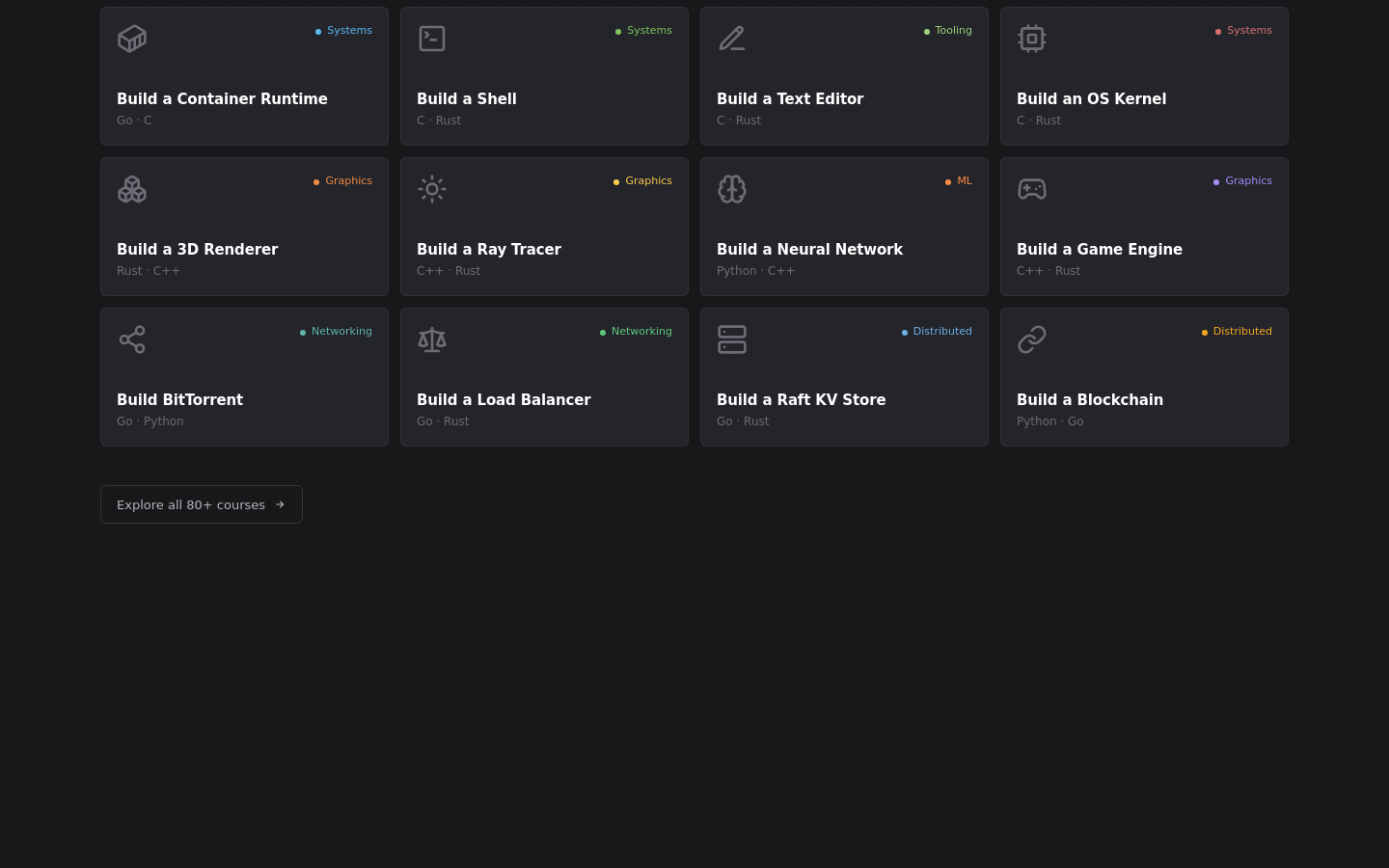Click "Go · Python" languages under BitTorrent
Image resolution: width=1389 pixels, height=868 pixels.
(x=150, y=421)
